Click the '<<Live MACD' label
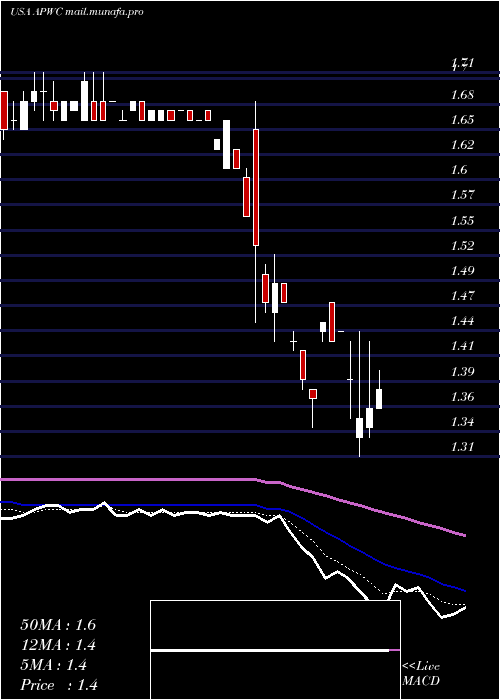Screen dimensions: 500x700 pos(421,674)
